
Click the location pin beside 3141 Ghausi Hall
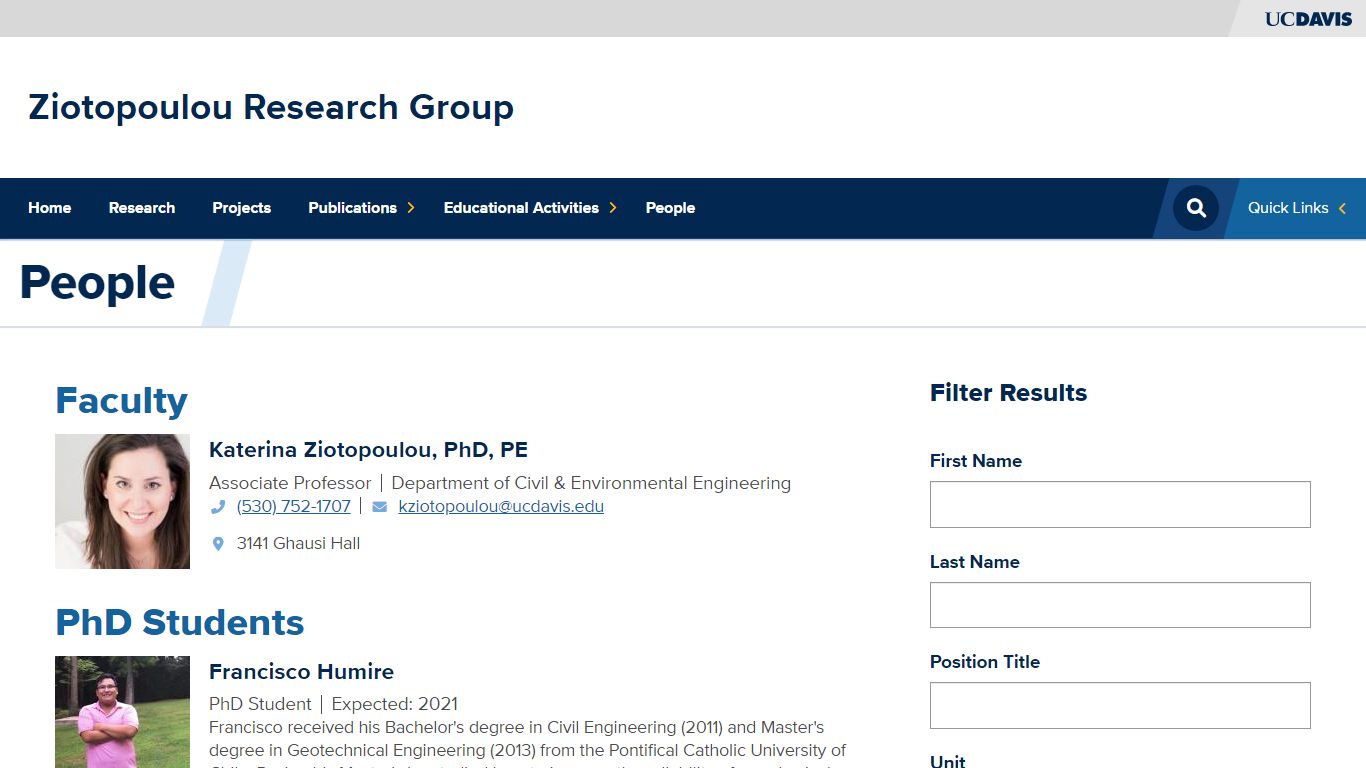pos(218,544)
